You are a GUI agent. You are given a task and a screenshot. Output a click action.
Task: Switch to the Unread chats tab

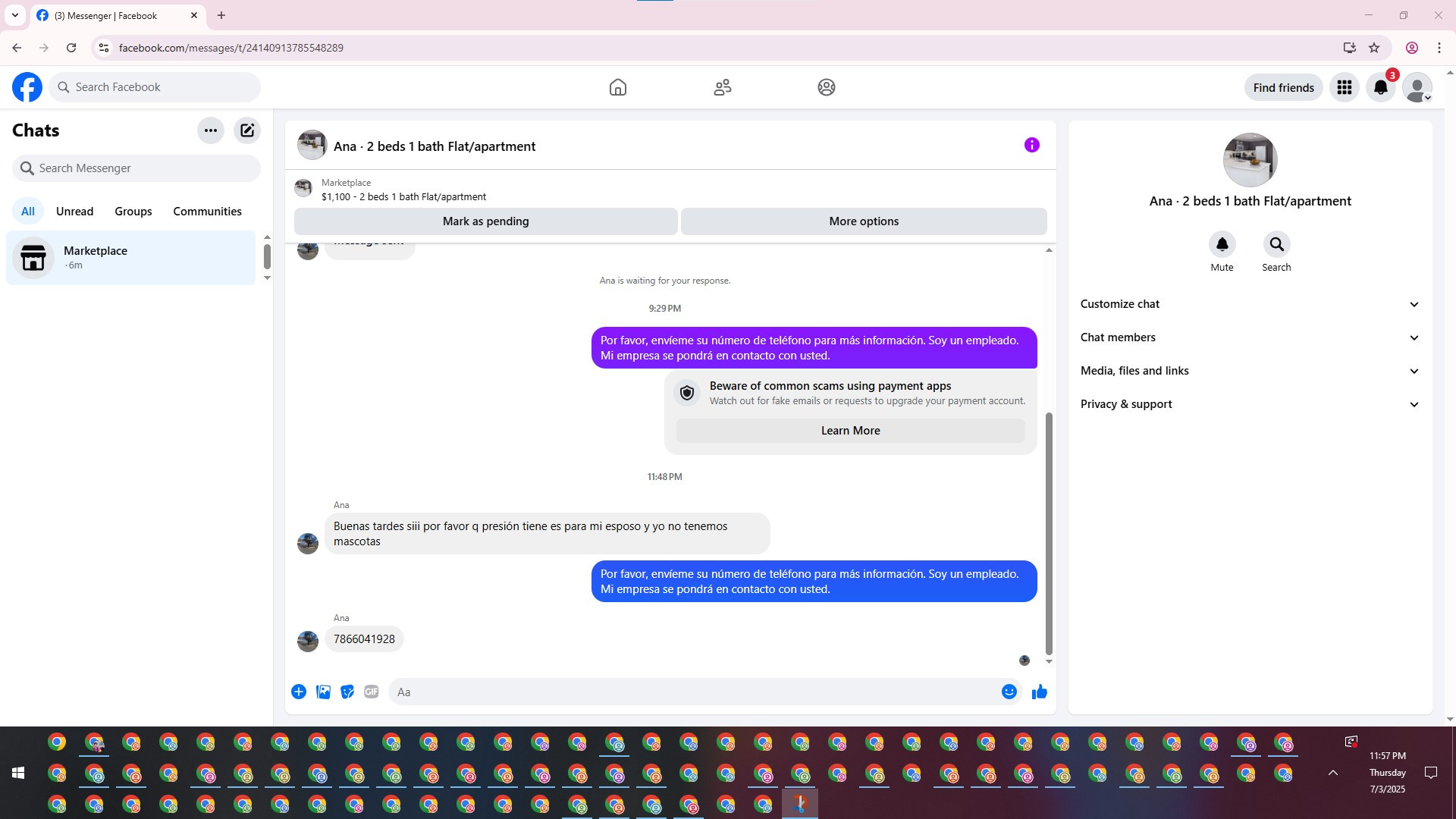74,212
